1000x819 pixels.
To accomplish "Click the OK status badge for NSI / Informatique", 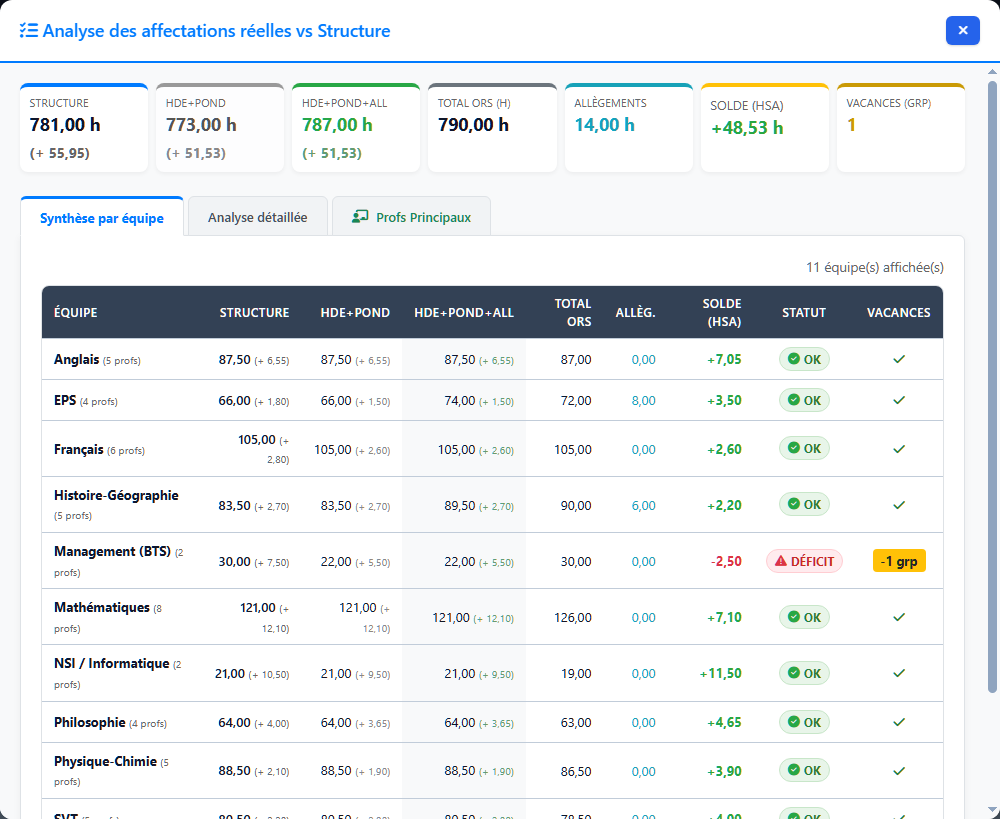I will (804, 673).
